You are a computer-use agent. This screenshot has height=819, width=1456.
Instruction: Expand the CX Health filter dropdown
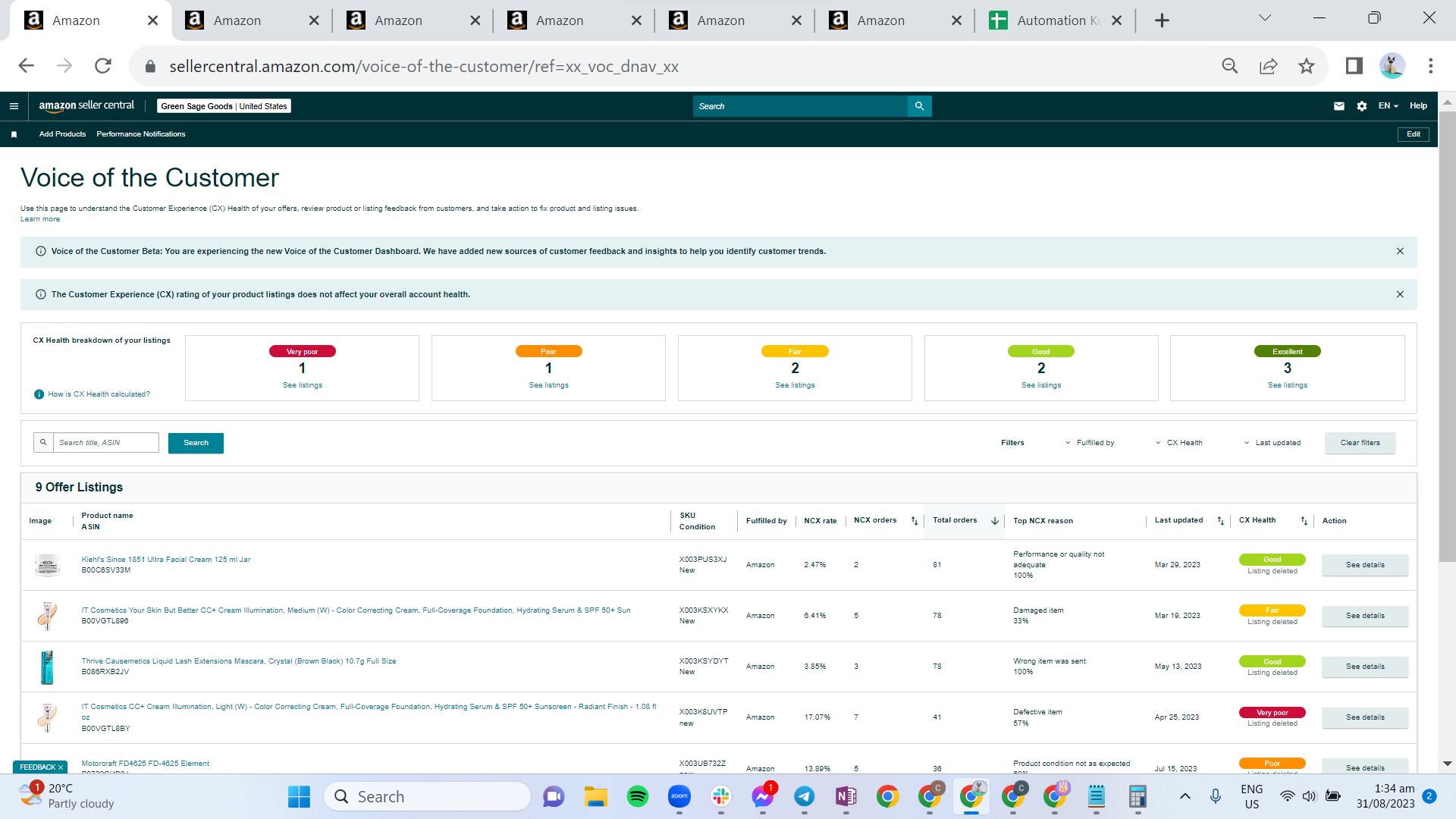1179,443
